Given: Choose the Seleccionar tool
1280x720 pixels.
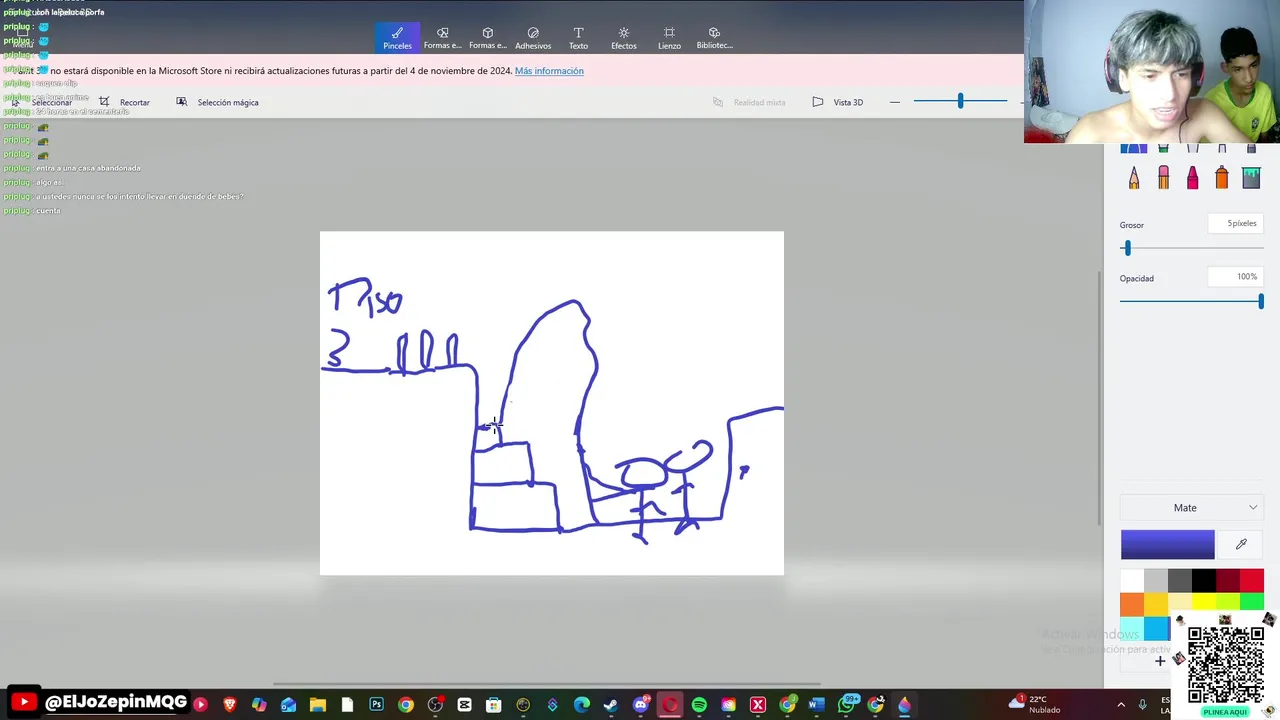Looking at the screenshot, I should [43, 102].
